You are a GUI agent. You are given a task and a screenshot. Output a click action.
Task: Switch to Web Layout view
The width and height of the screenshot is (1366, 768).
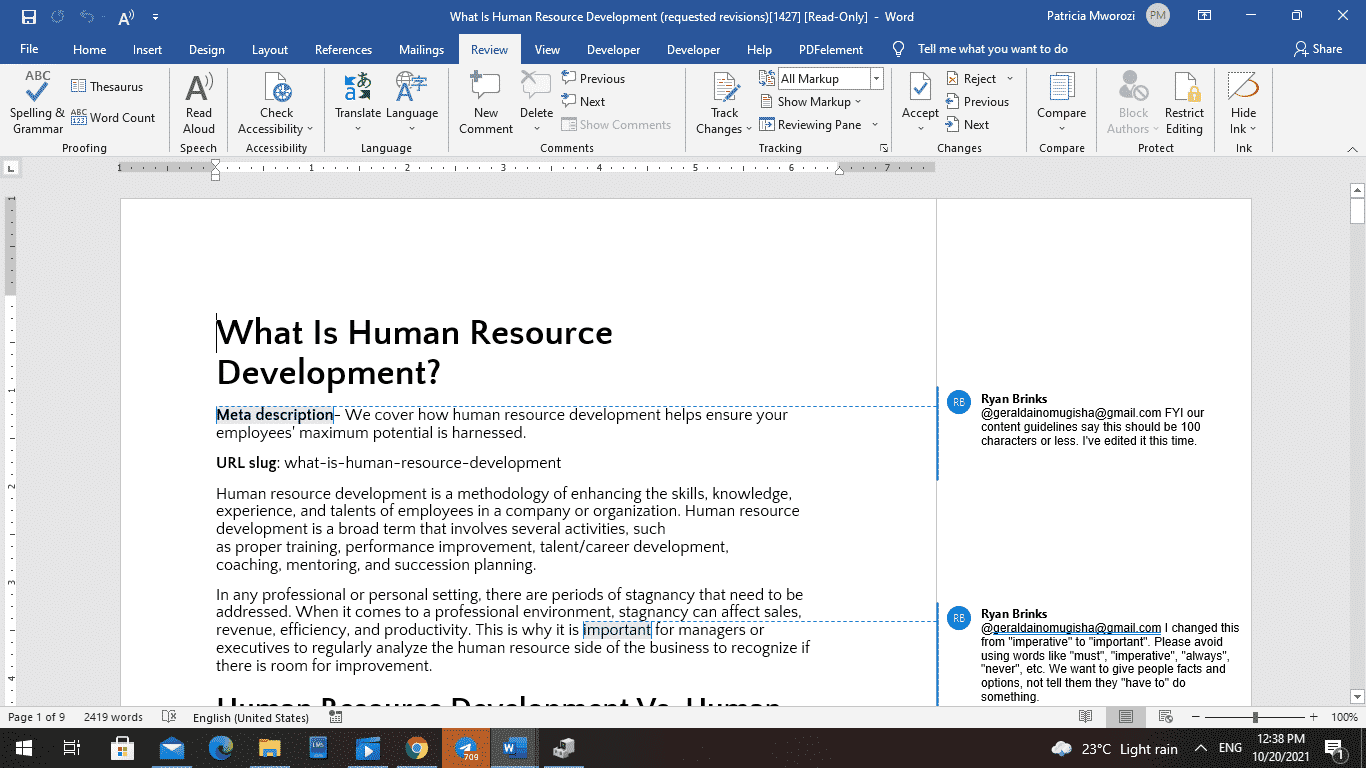1165,717
